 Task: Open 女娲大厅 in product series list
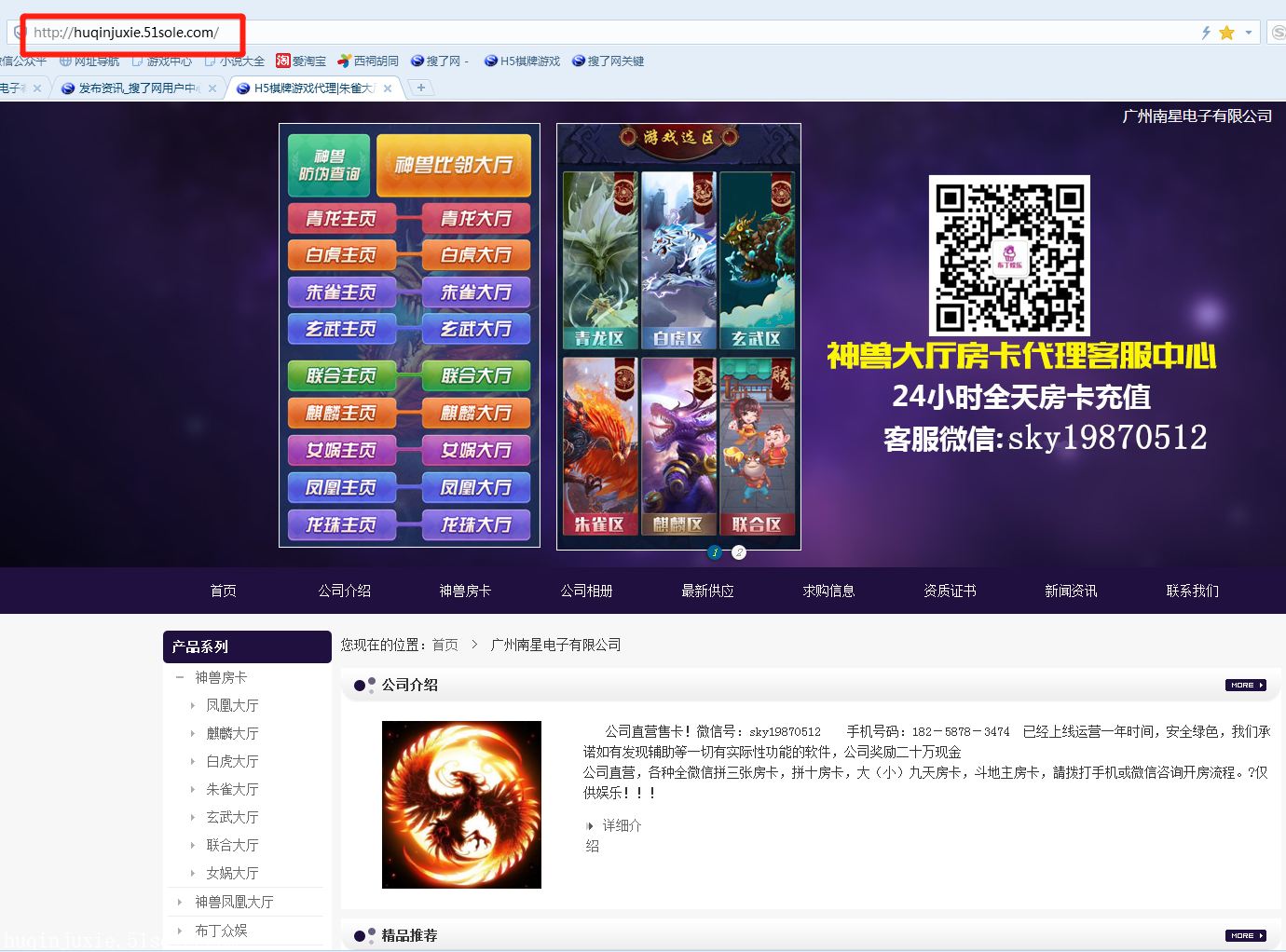[233, 873]
